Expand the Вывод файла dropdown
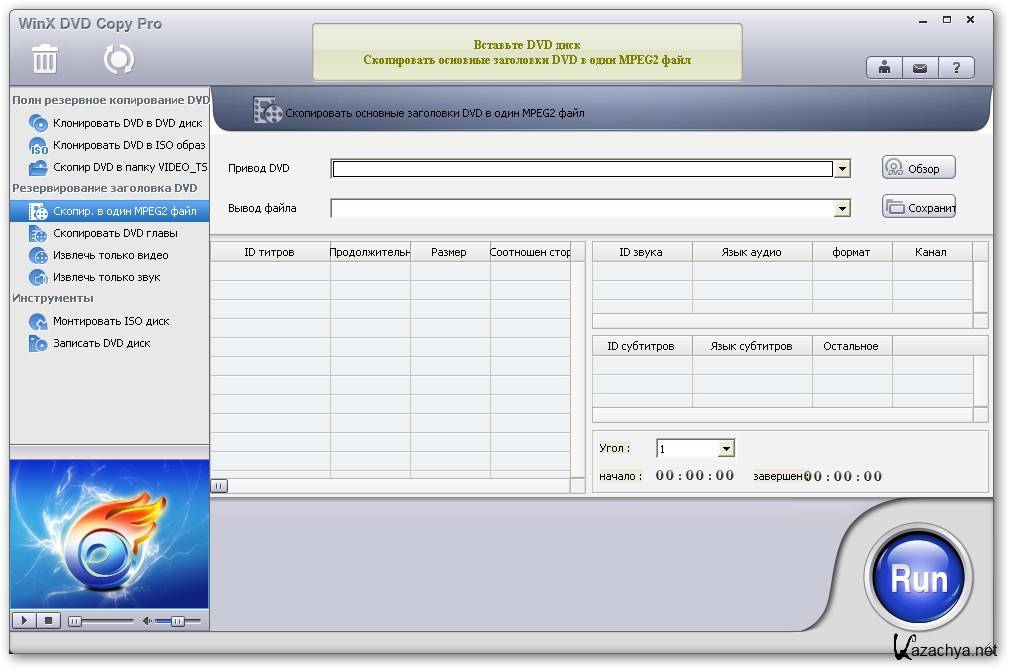Image resolution: width=1009 pixels, height=669 pixels. coord(842,209)
